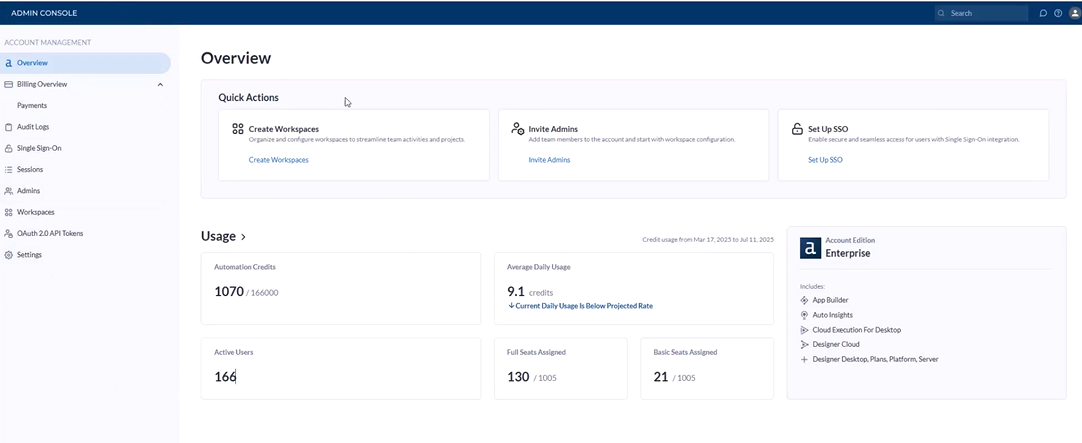The height and width of the screenshot is (443, 1082).
Task: Click the Audit Logs sidebar icon
Action: 8,127
